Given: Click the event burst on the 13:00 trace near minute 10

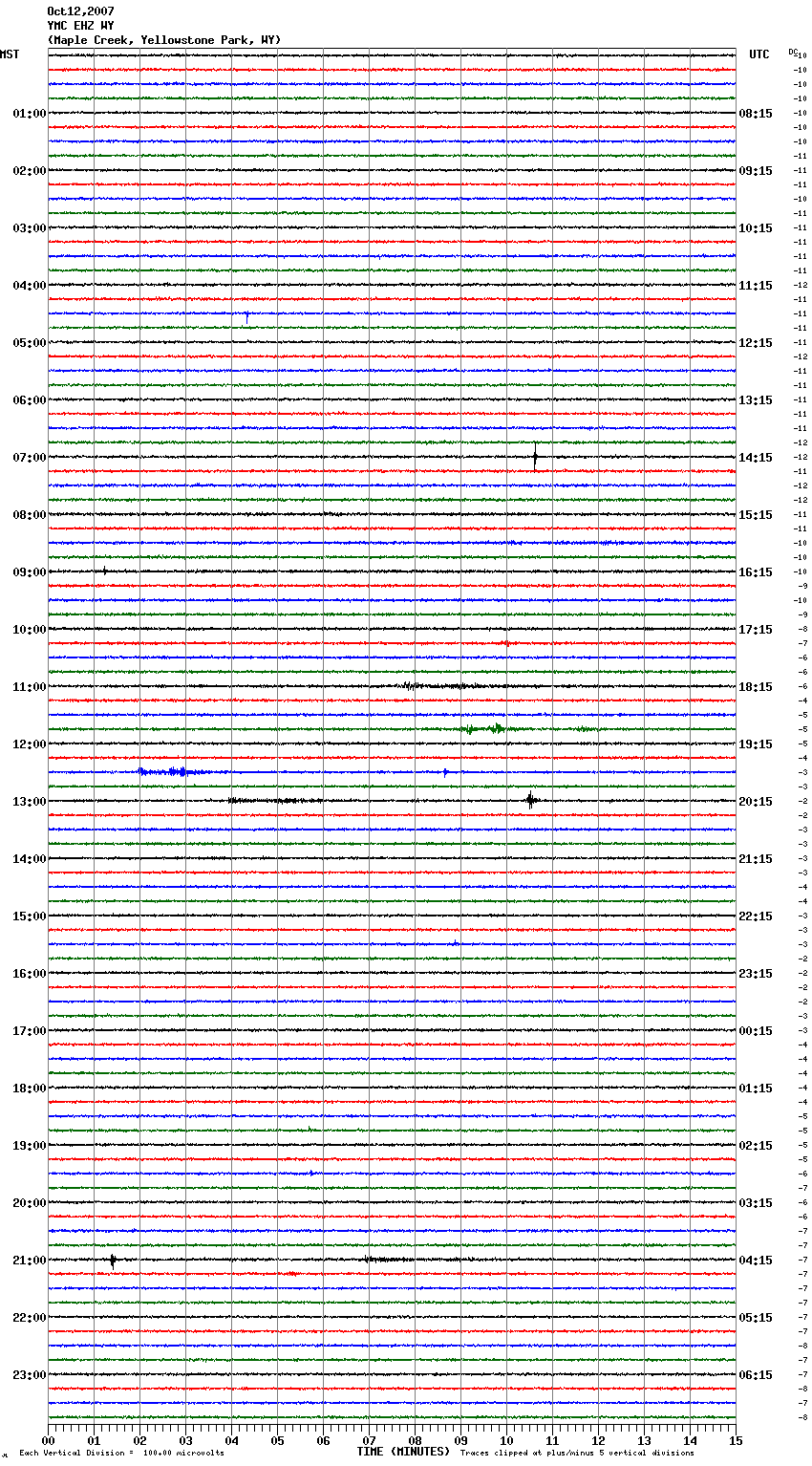Looking at the screenshot, I should 531,800.
